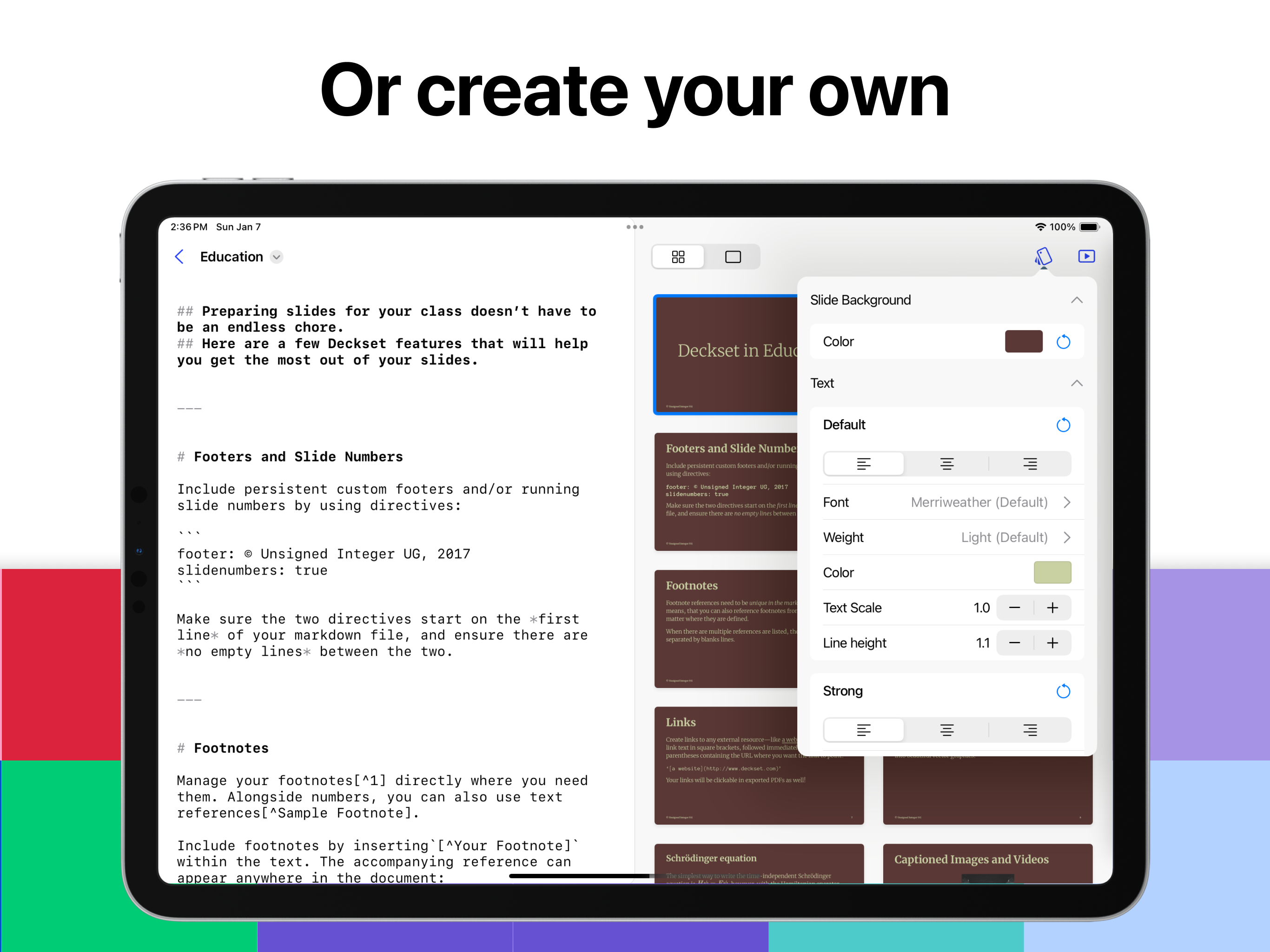Click the 2:36 PM clock

[189, 227]
